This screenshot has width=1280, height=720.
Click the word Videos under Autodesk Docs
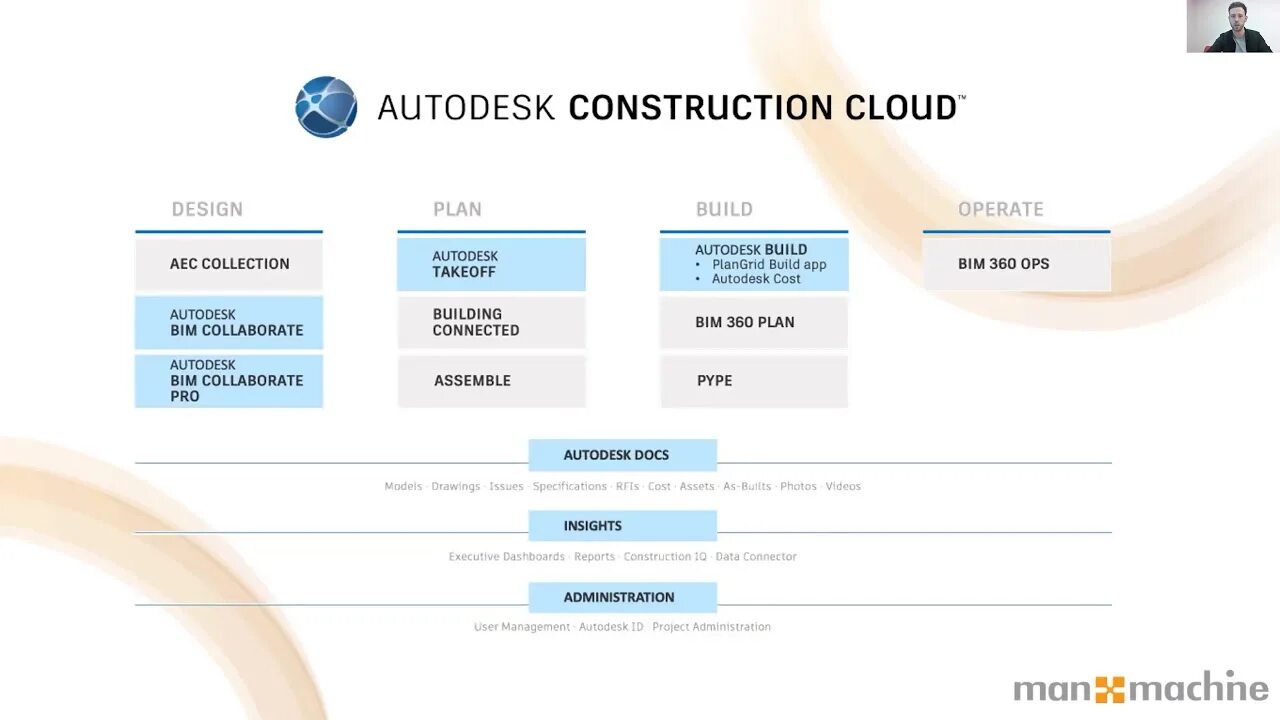843,486
